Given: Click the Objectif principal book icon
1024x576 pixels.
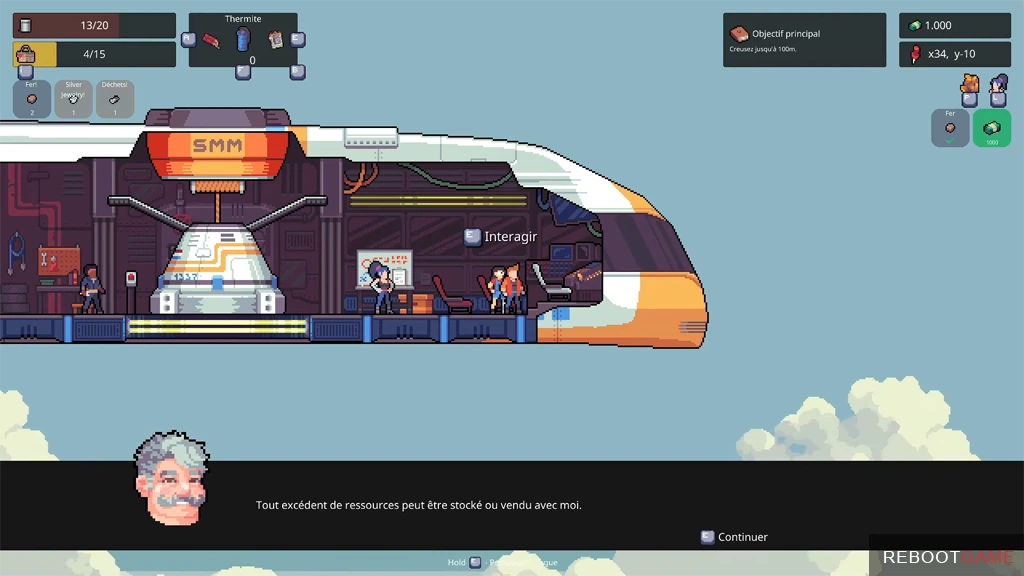Looking at the screenshot, I should (739, 34).
